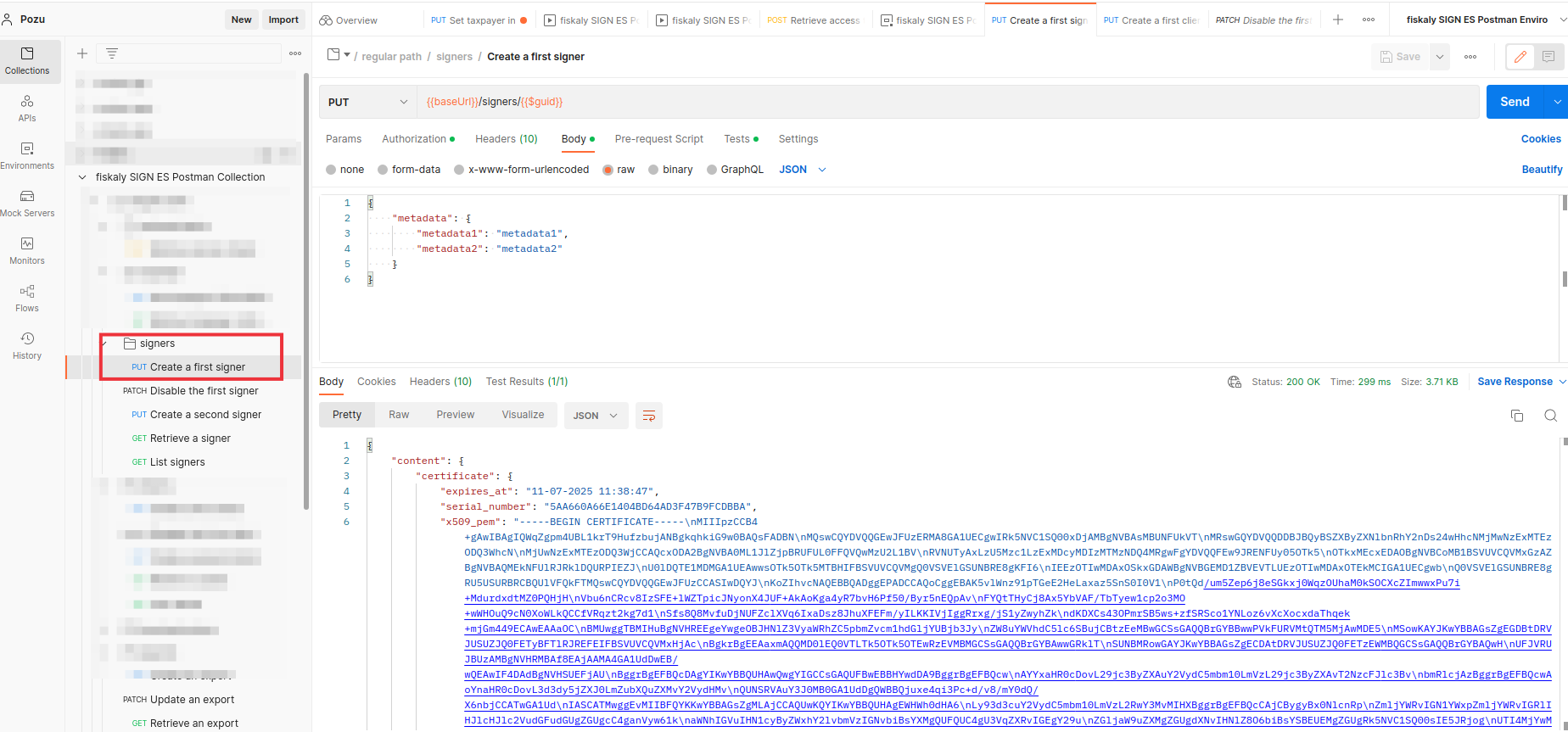Image resolution: width=1568 pixels, height=732 pixels.
Task: Collapse the signers folder chevron
Action: tap(104, 344)
